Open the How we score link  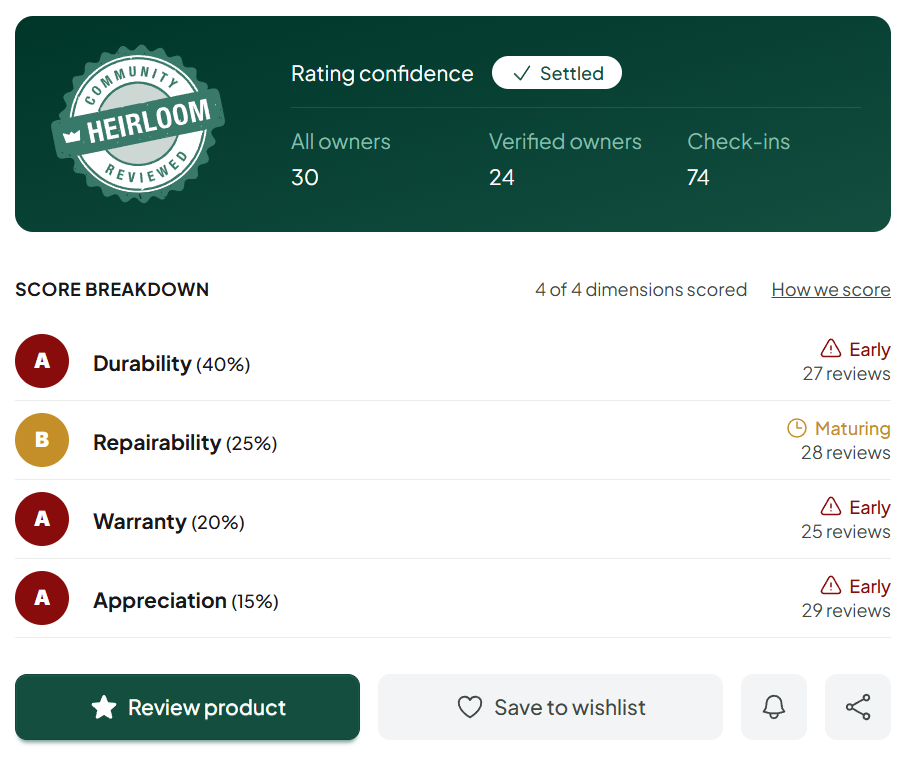pyautogui.click(x=831, y=289)
